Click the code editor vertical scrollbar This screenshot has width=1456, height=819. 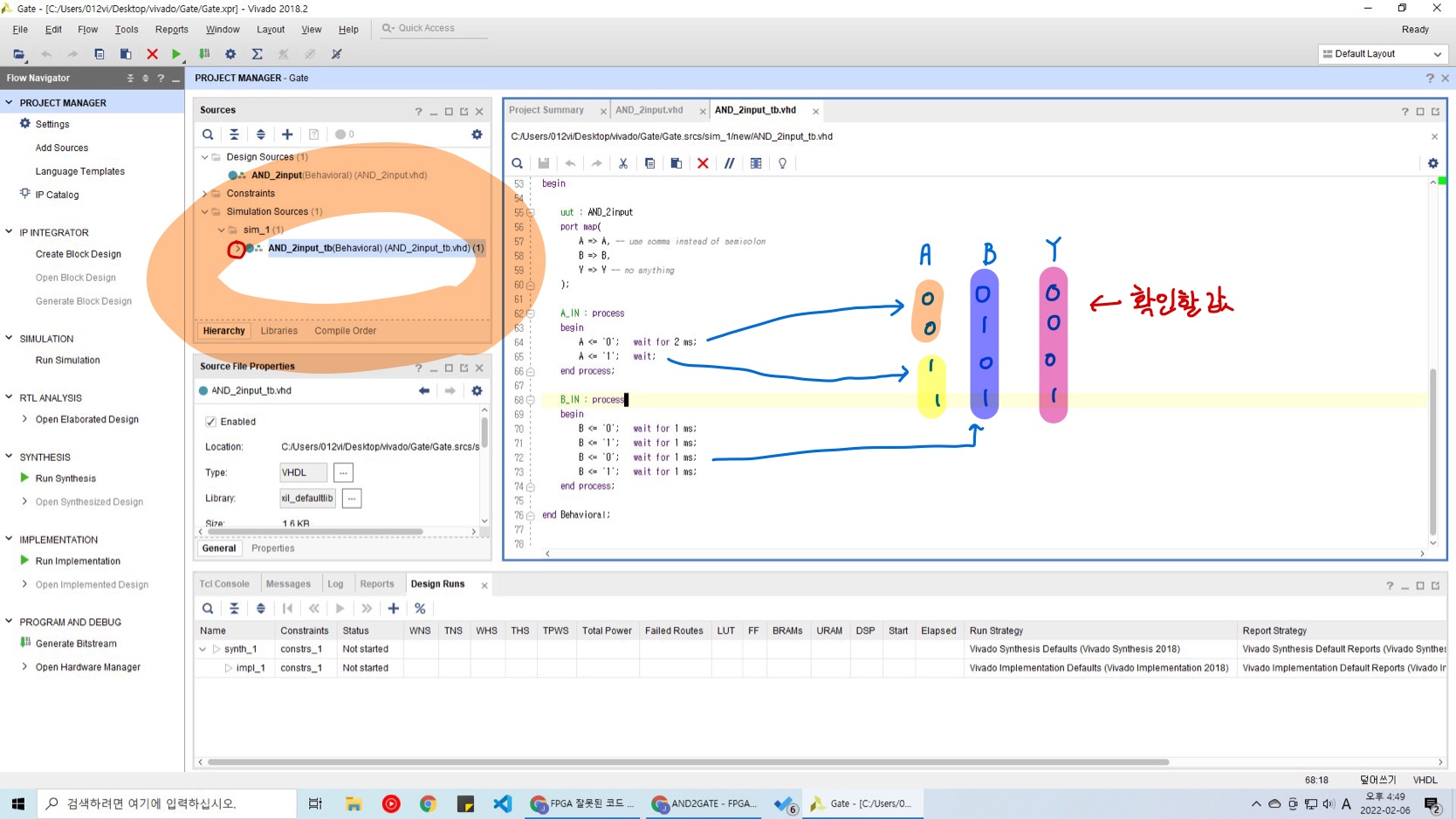(1432, 451)
